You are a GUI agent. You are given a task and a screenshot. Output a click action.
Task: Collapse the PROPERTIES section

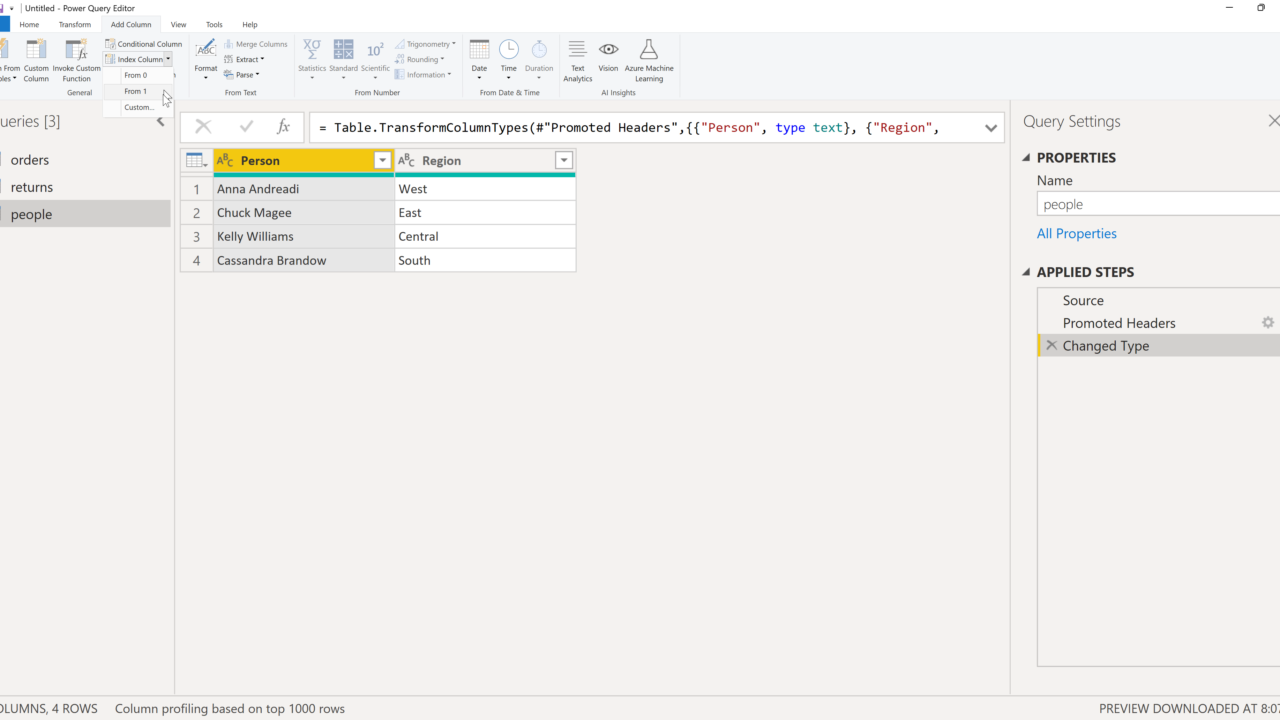pyautogui.click(x=1027, y=158)
